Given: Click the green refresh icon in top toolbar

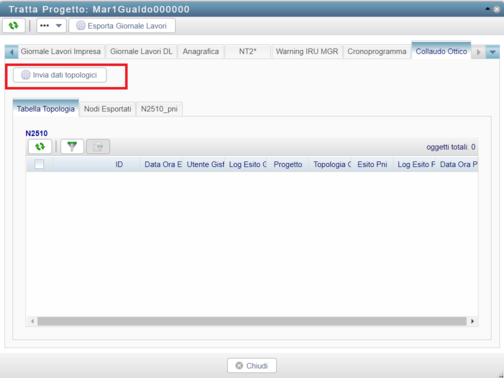Looking at the screenshot, I should tap(14, 26).
